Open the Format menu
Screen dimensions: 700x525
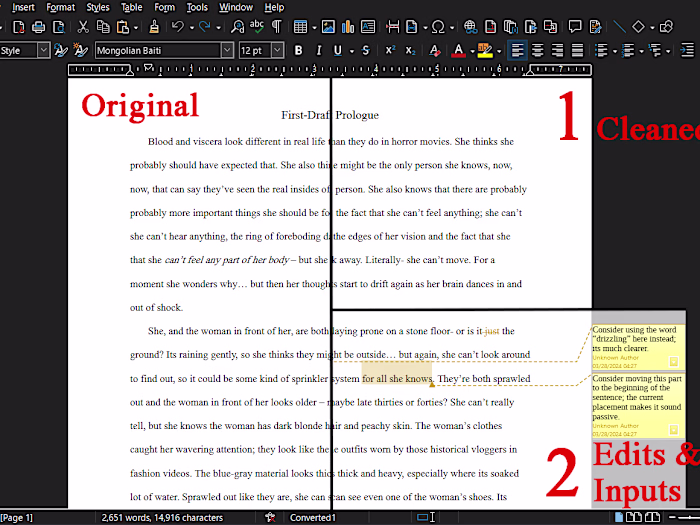point(60,7)
